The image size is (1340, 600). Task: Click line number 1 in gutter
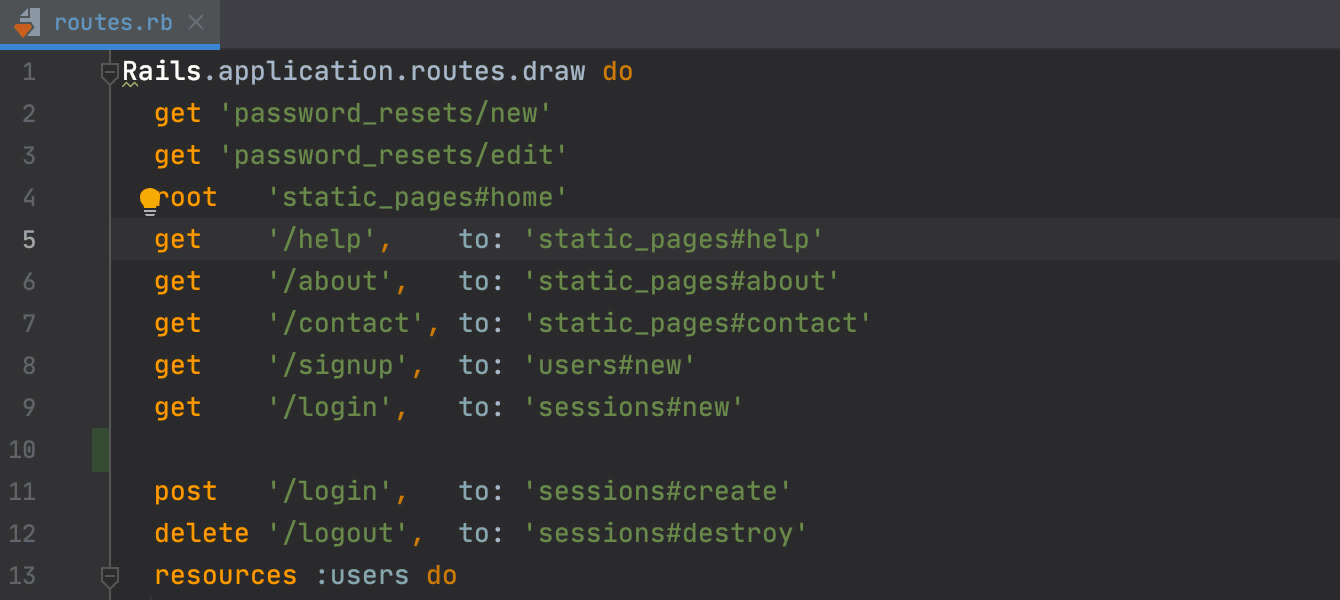pyautogui.click(x=28, y=72)
